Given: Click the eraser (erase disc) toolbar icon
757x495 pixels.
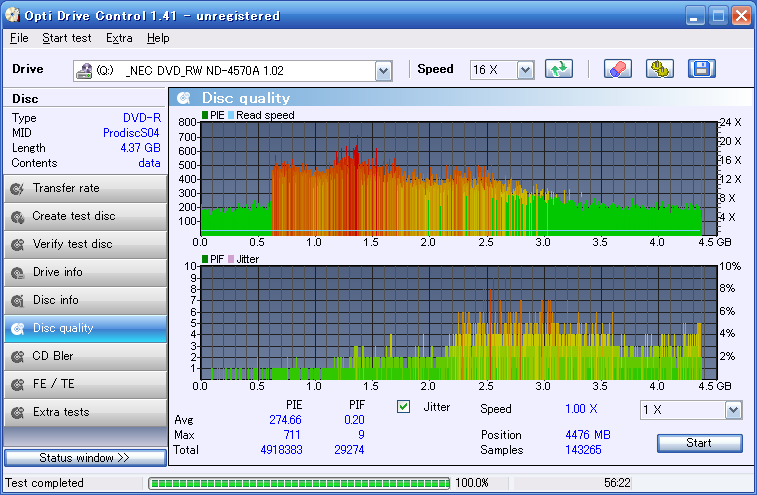Looking at the screenshot, I should coord(617,69).
